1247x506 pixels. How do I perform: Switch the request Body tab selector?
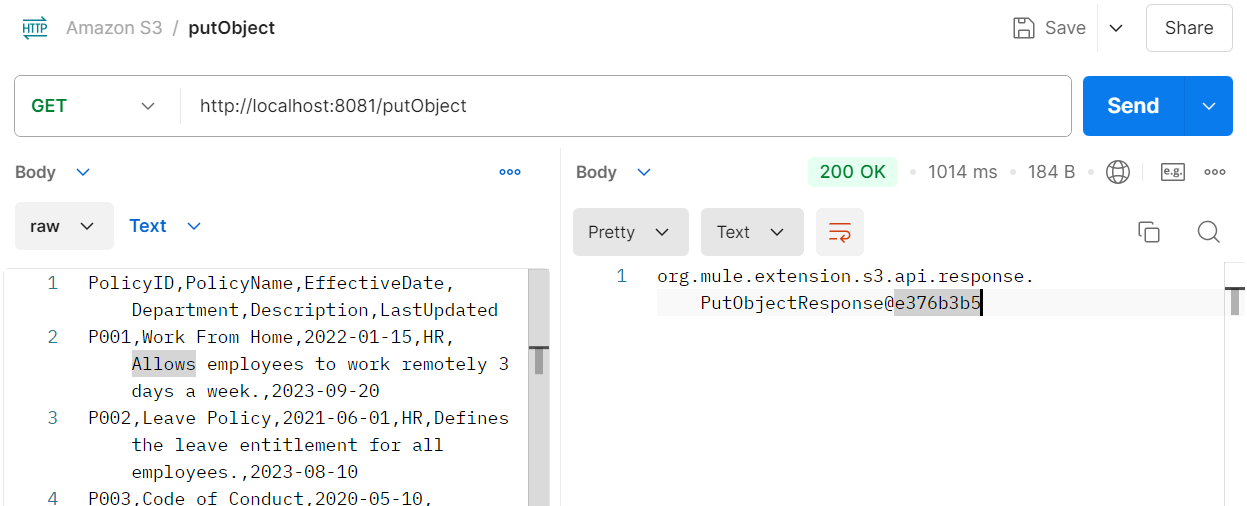pyautogui.click(x=53, y=172)
